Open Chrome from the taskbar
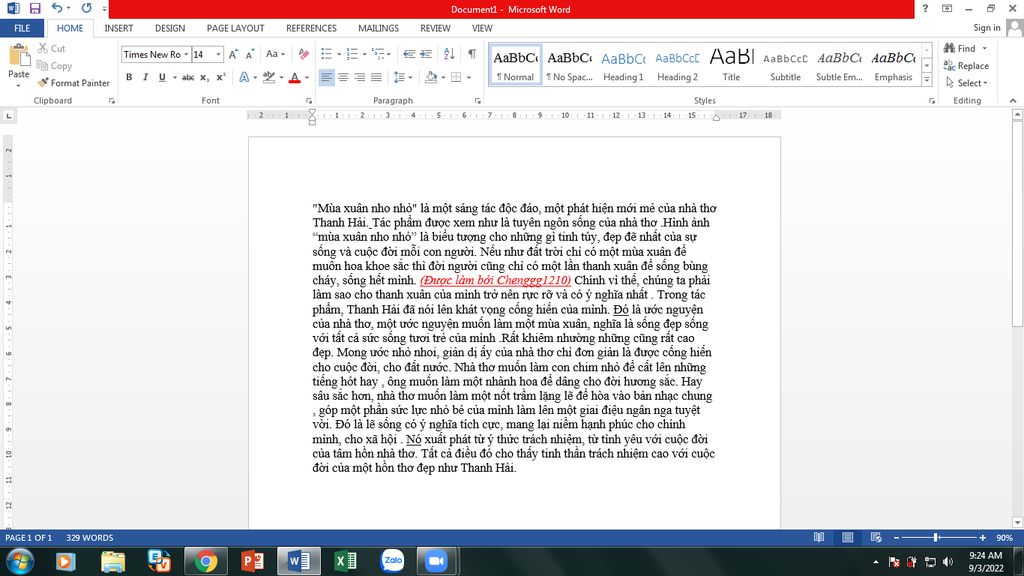 (x=206, y=561)
